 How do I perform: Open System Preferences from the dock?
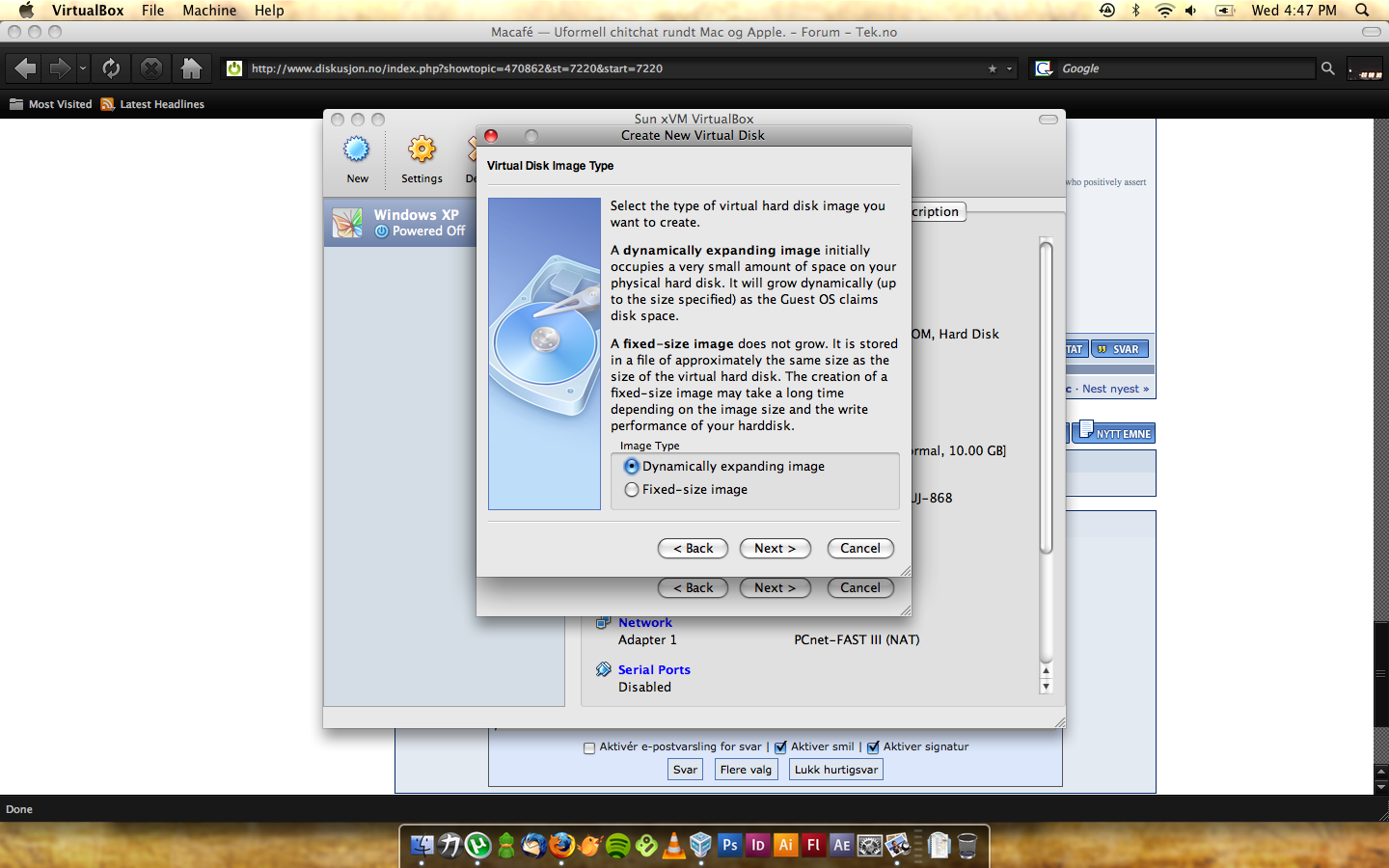870,846
